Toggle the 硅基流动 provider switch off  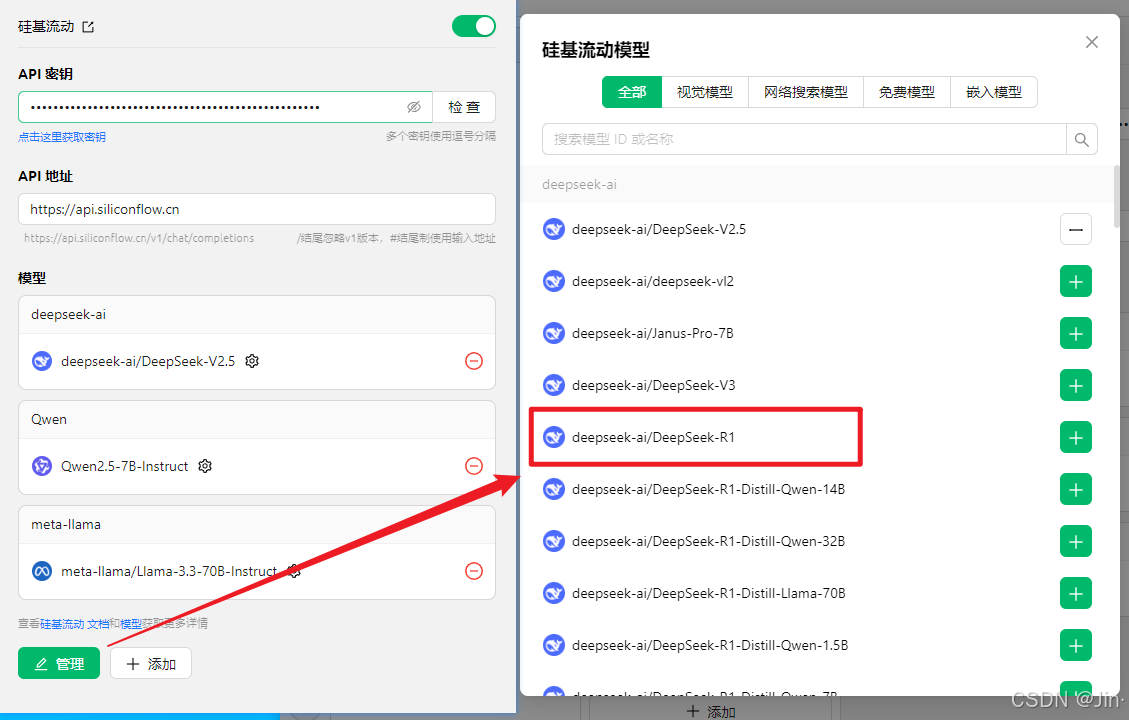click(x=474, y=27)
